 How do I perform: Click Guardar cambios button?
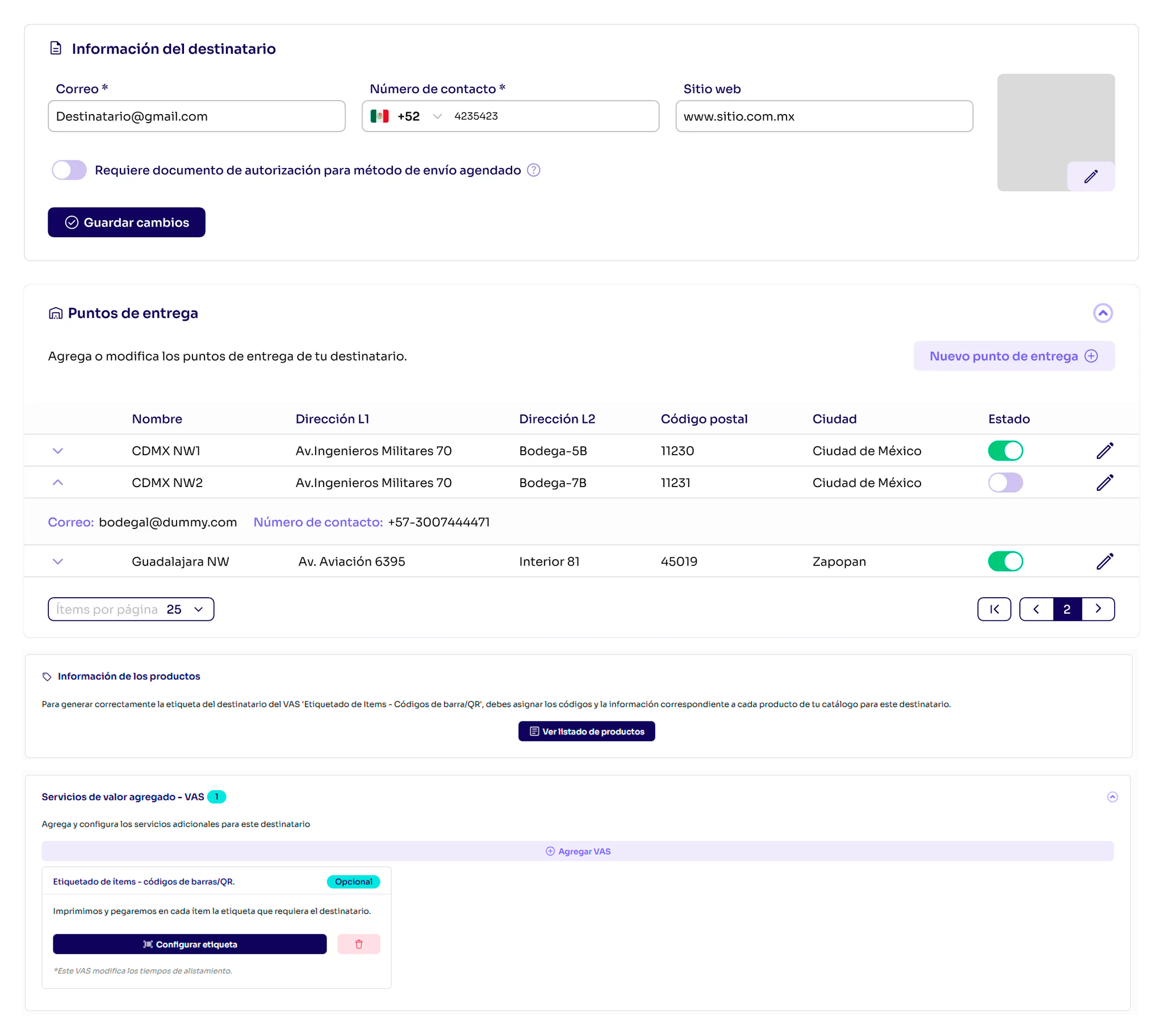(127, 223)
